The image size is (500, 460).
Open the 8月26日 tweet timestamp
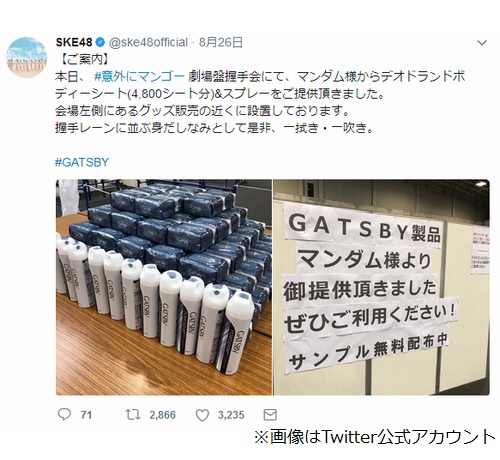point(221,42)
